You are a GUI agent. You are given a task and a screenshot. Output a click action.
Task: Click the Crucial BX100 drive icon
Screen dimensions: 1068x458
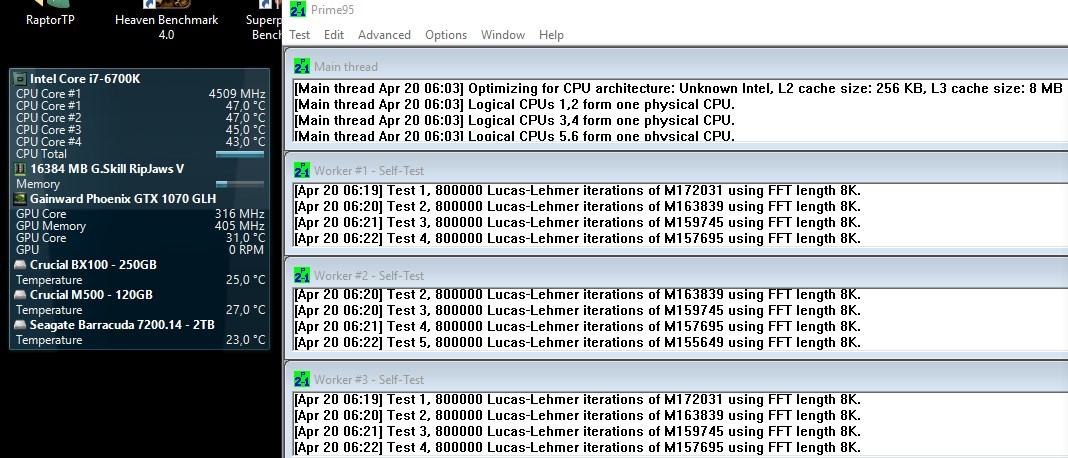pyautogui.click(x=20, y=264)
